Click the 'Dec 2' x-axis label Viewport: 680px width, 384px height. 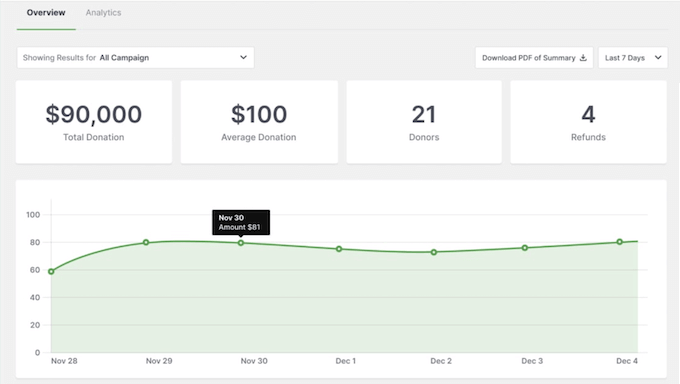[441, 361]
